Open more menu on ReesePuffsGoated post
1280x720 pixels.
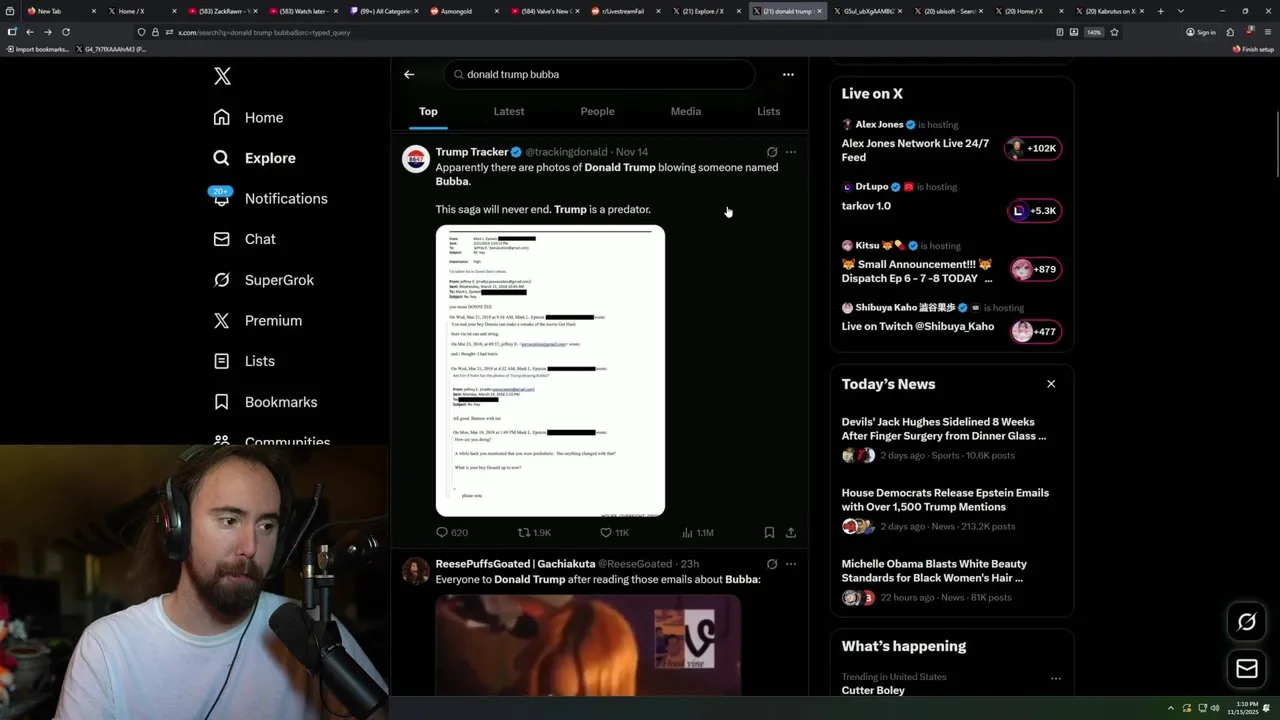point(791,564)
